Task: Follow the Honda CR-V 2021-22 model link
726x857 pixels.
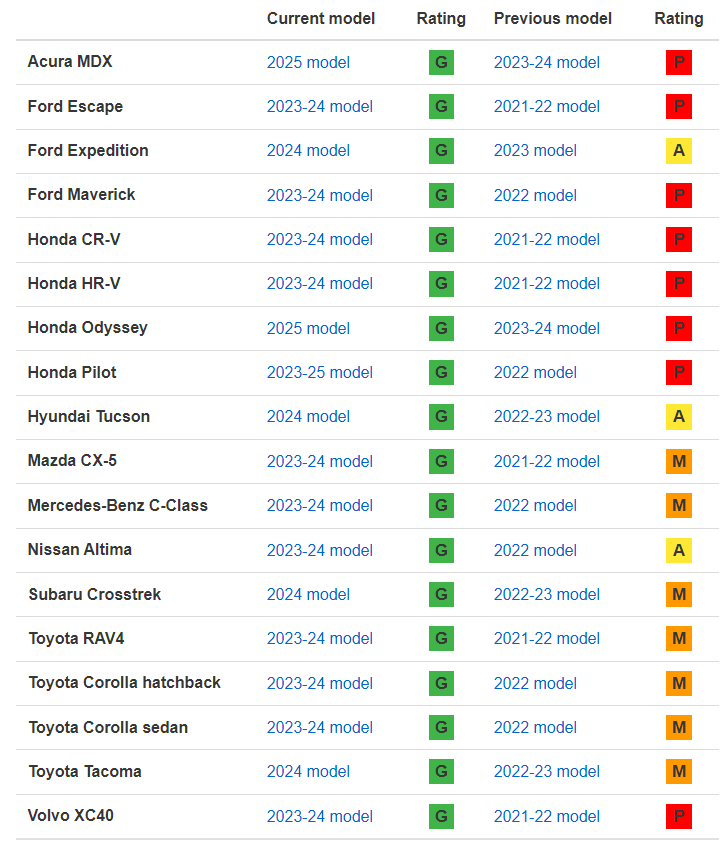Action: point(547,239)
